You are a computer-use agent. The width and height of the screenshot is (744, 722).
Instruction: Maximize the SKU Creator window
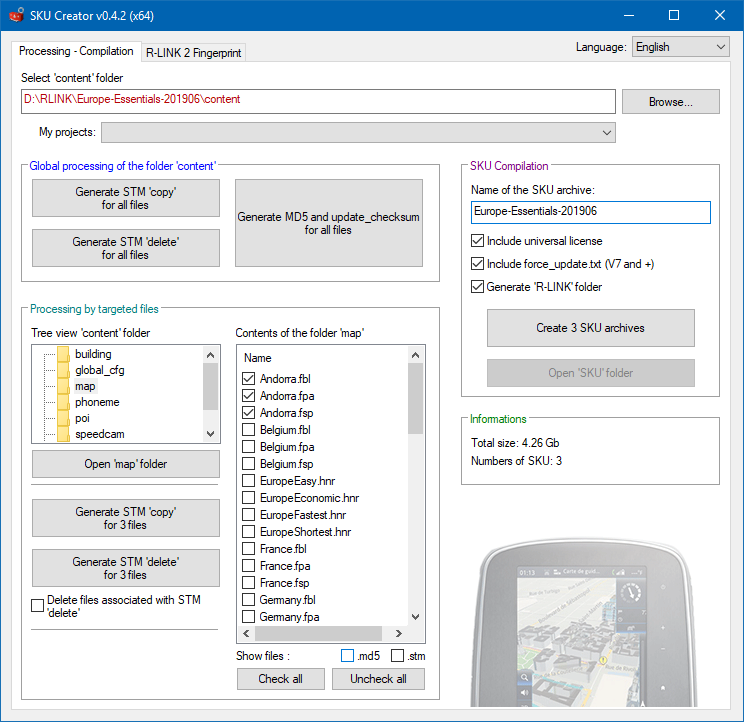click(674, 15)
